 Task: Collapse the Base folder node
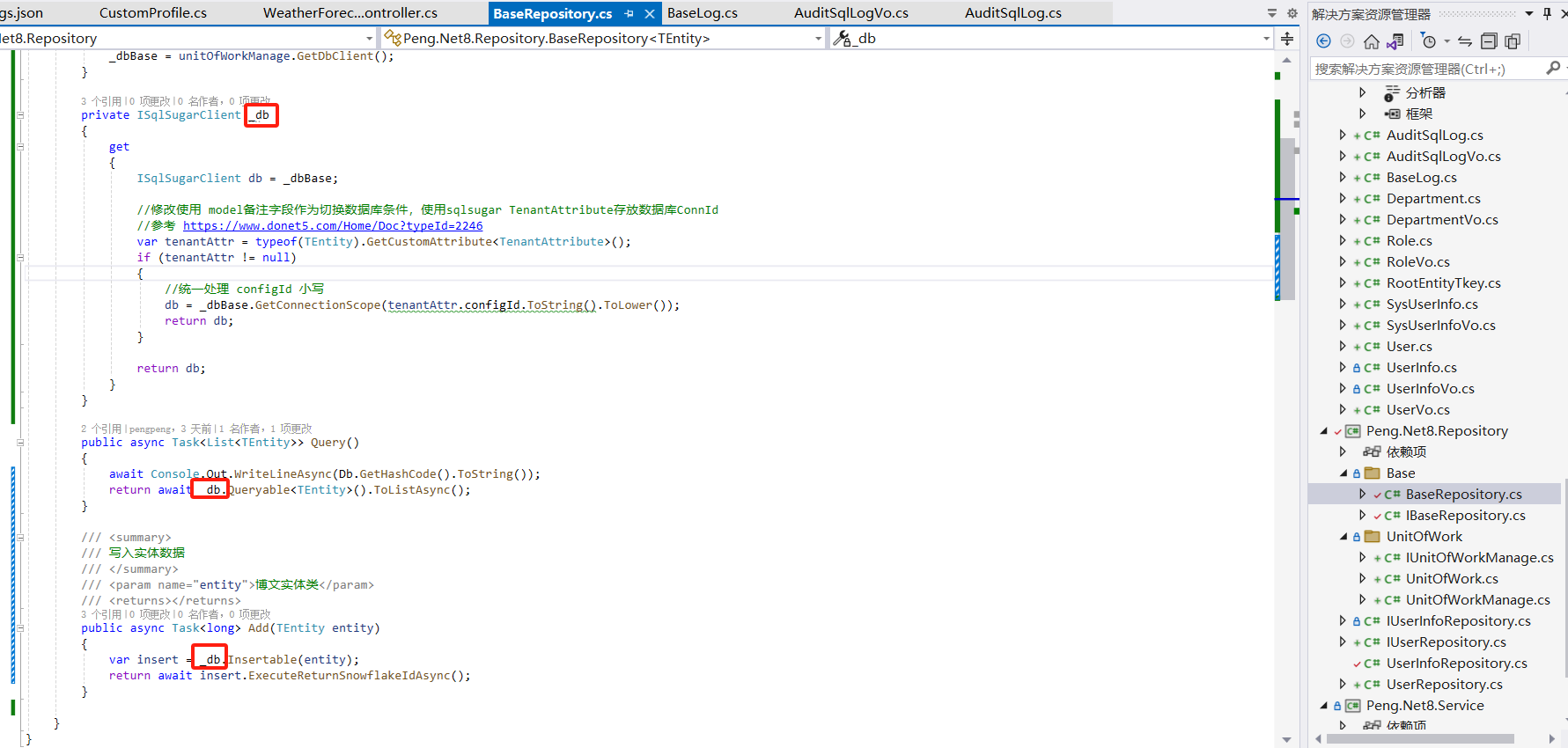click(1343, 473)
